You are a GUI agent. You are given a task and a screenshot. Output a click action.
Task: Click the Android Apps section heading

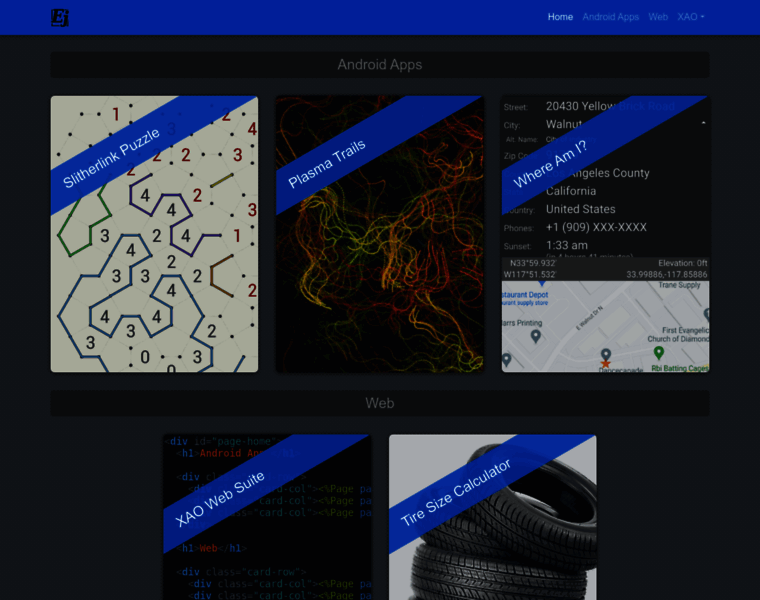tap(380, 65)
